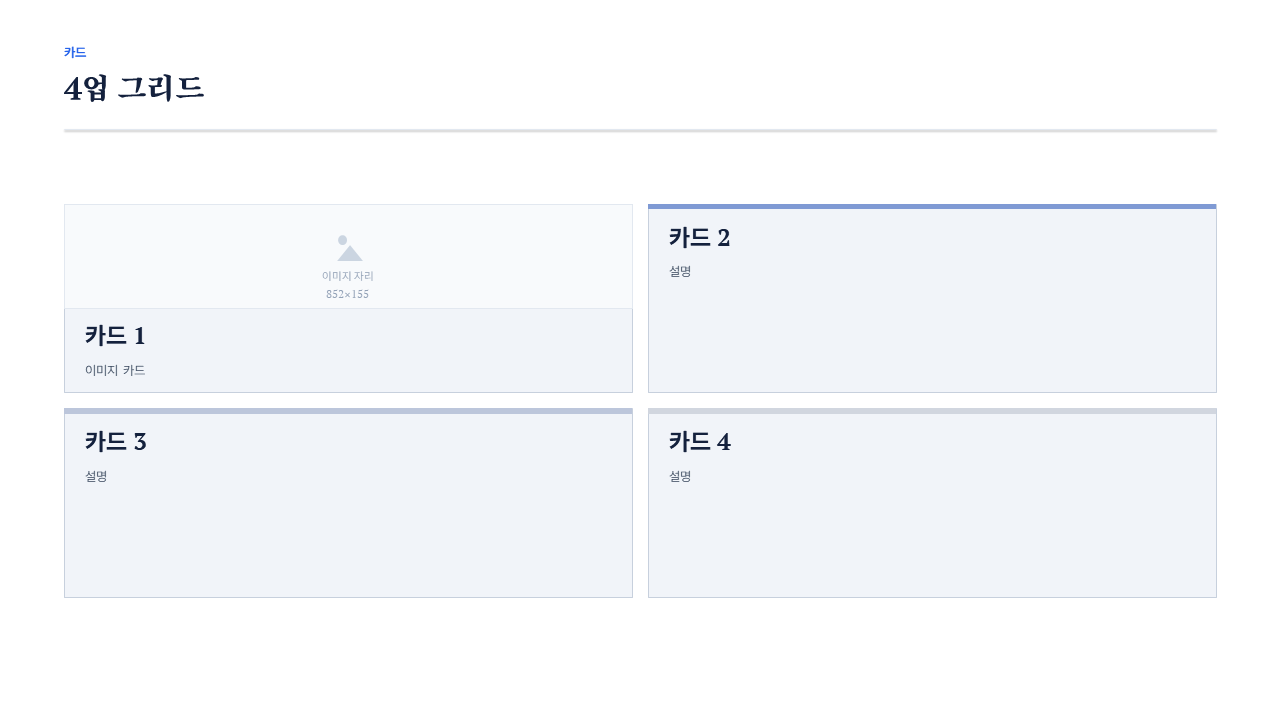The height and width of the screenshot is (720, 1280).
Task: Click the light gray accent bar atop 카드 4
Action: pyautogui.click(x=932, y=411)
